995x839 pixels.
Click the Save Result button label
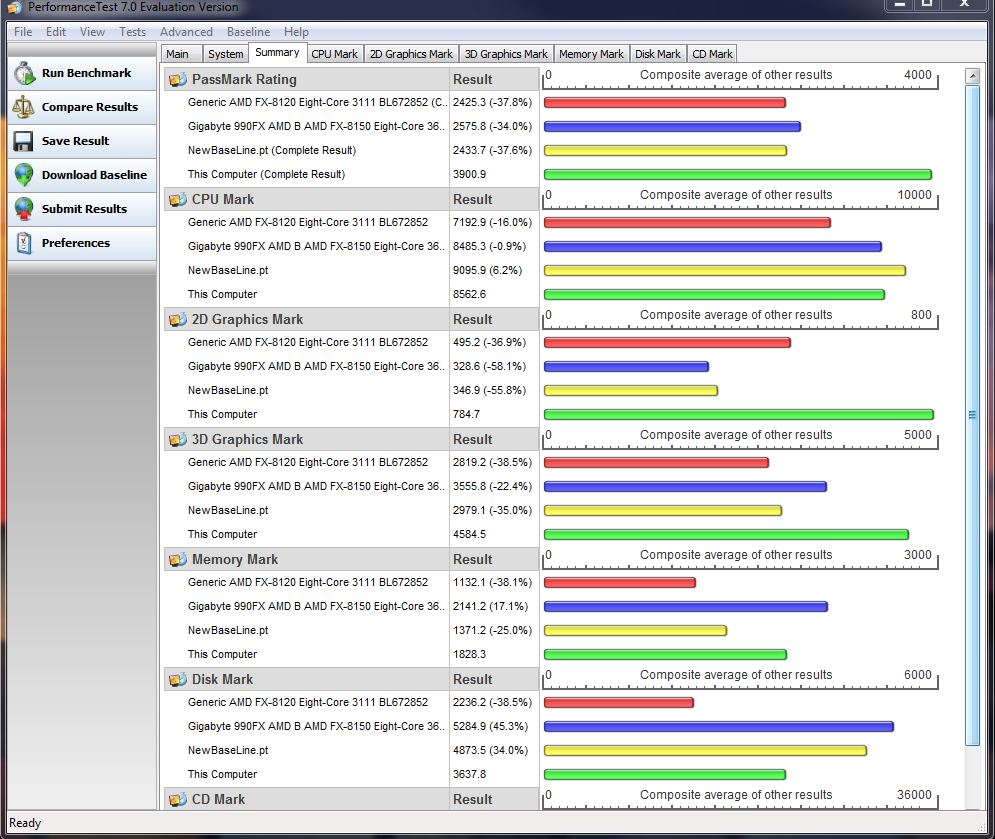(75, 141)
